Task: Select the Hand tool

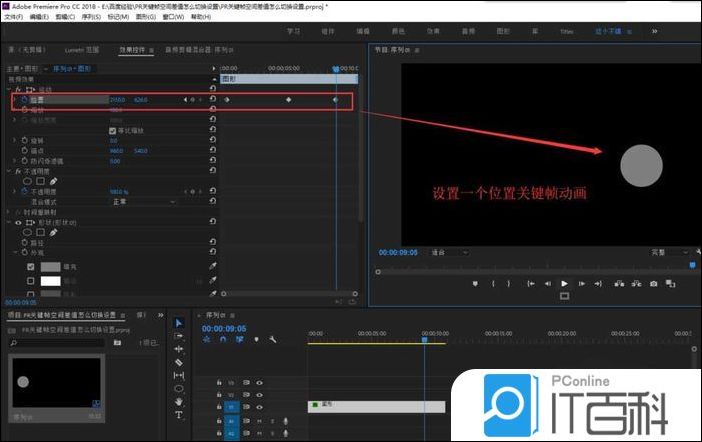Action: (x=179, y=401)
